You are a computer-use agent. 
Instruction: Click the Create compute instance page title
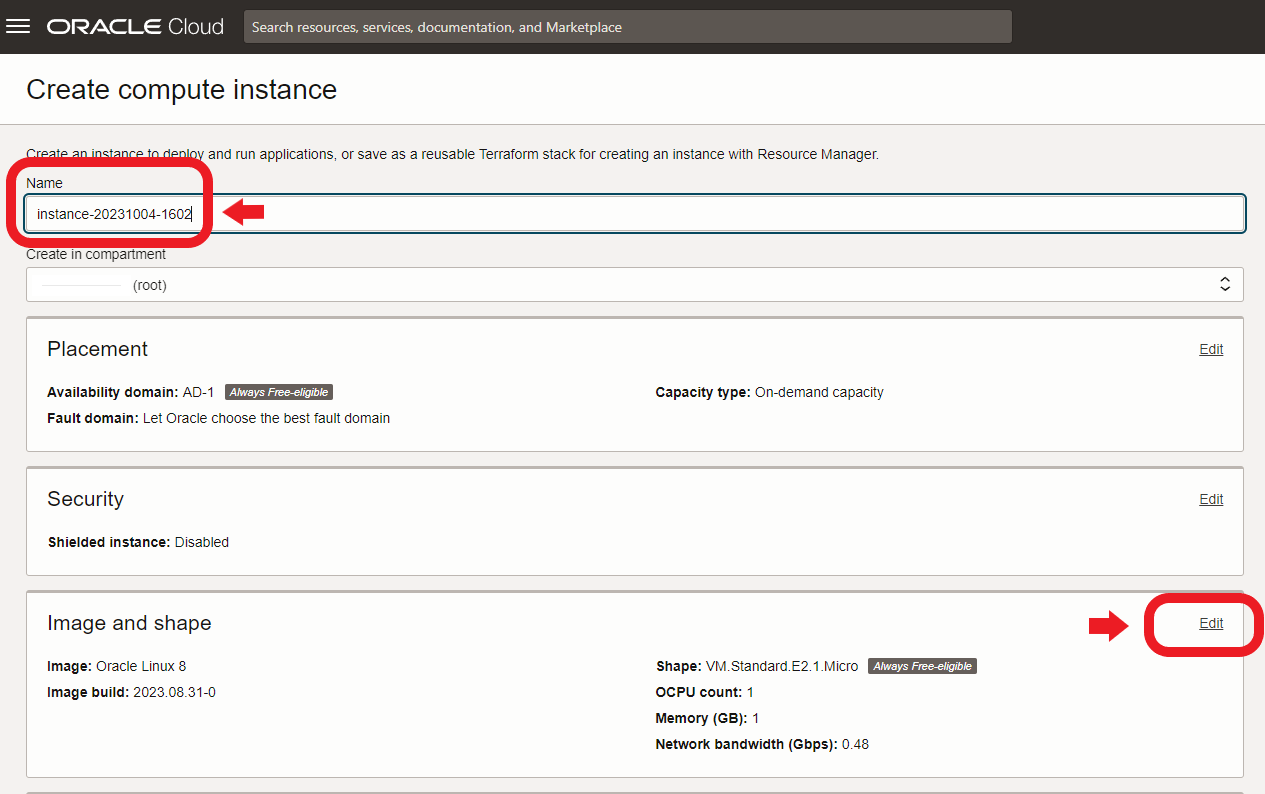pos(181,90)
